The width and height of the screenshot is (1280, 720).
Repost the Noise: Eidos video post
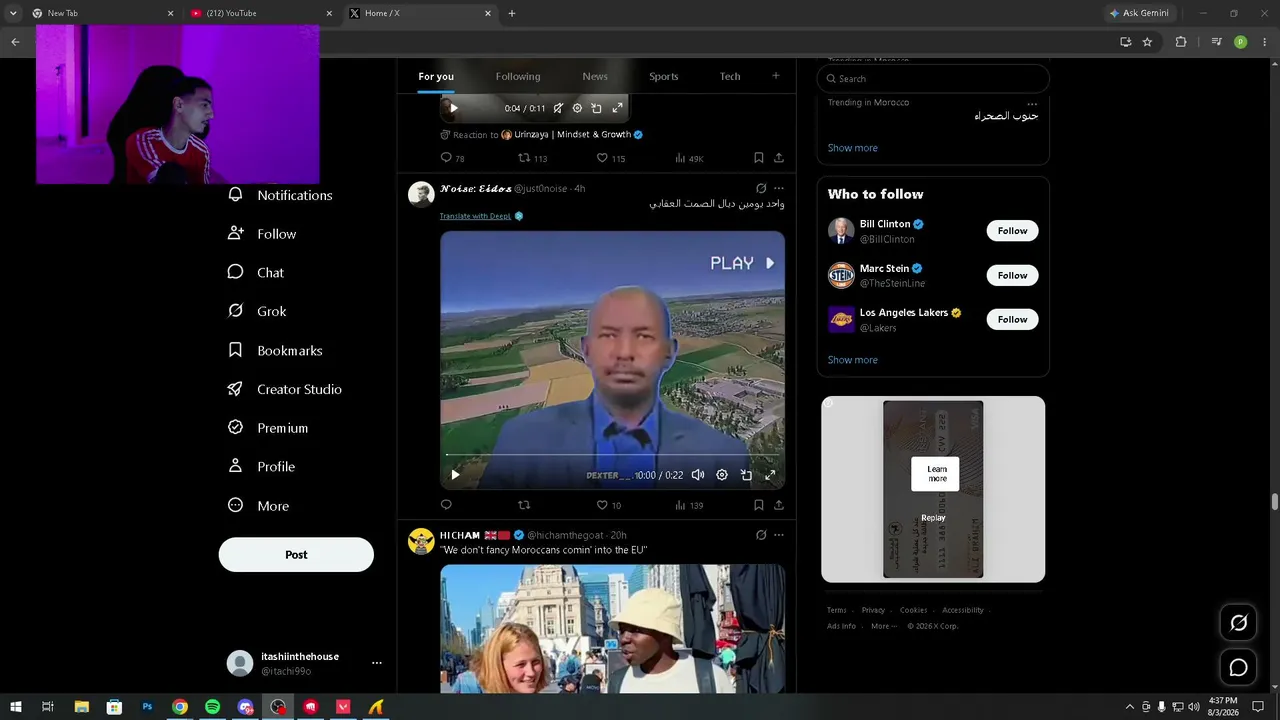[x=523, y=505]
